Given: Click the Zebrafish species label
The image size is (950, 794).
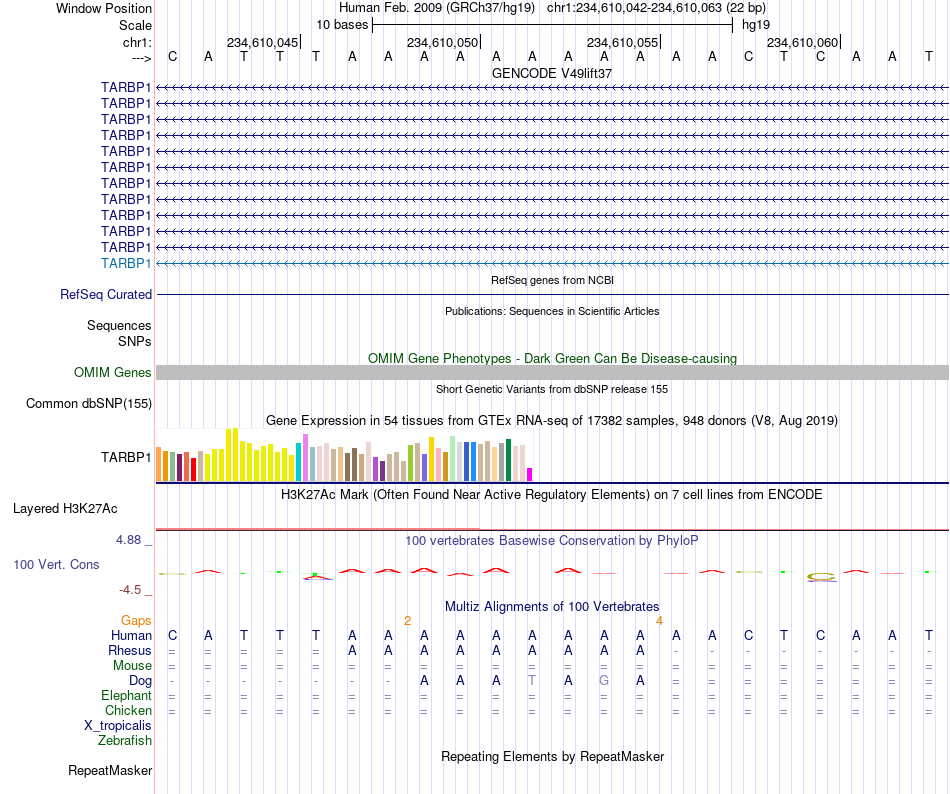Looking at the screenshot, I should coord(125,740).
